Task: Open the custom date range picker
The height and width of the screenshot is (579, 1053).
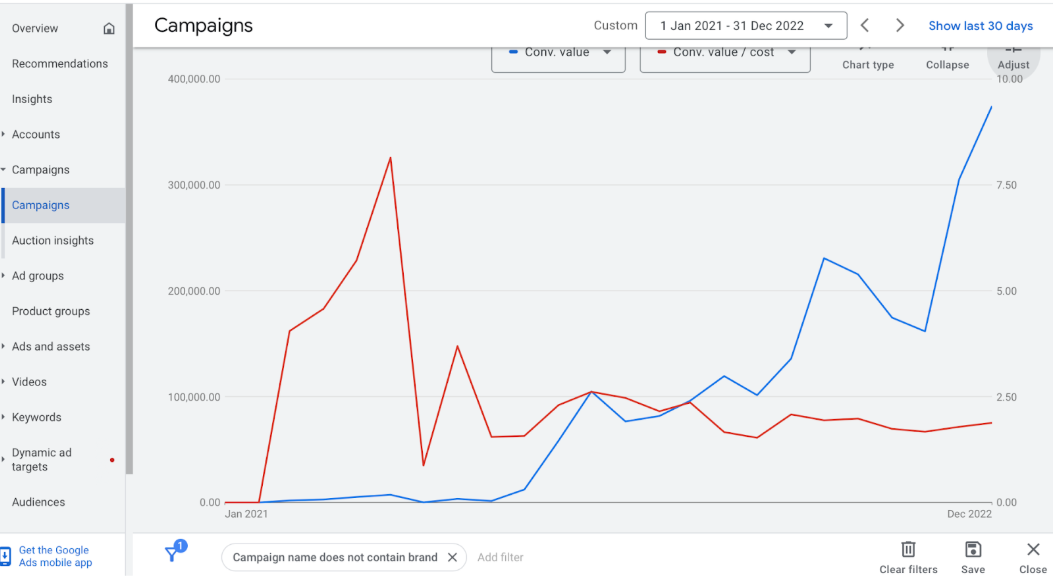Action: pos(746,26)
